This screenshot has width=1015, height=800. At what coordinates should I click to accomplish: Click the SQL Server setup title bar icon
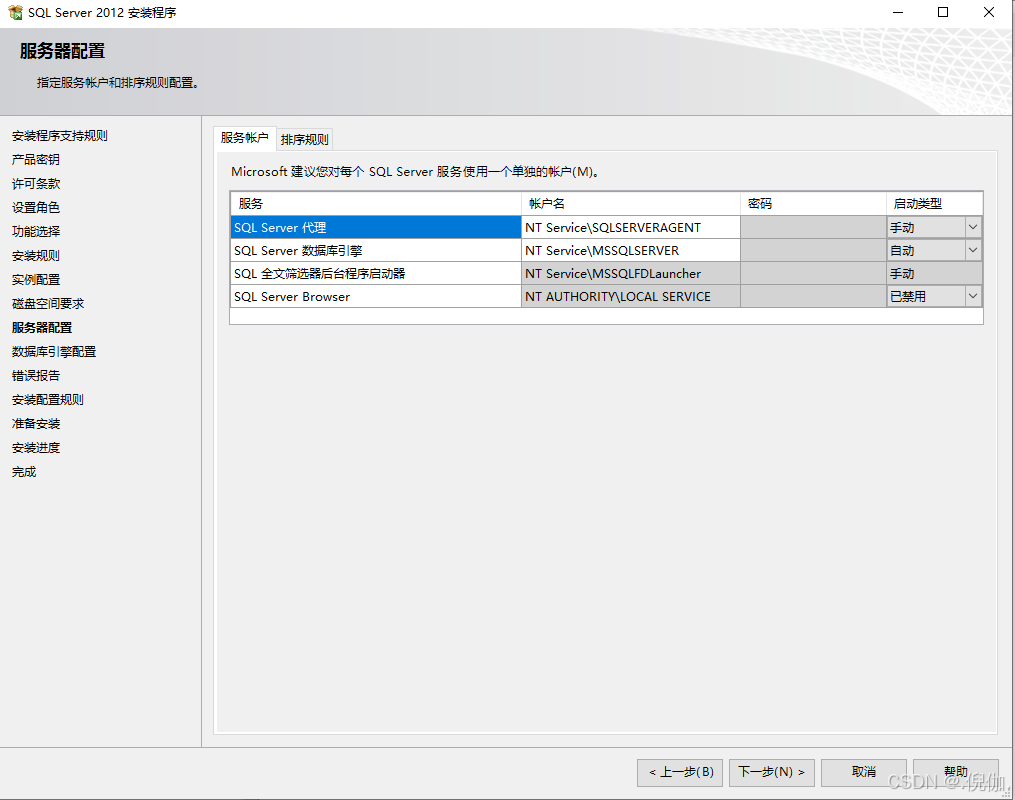[15, 12]
